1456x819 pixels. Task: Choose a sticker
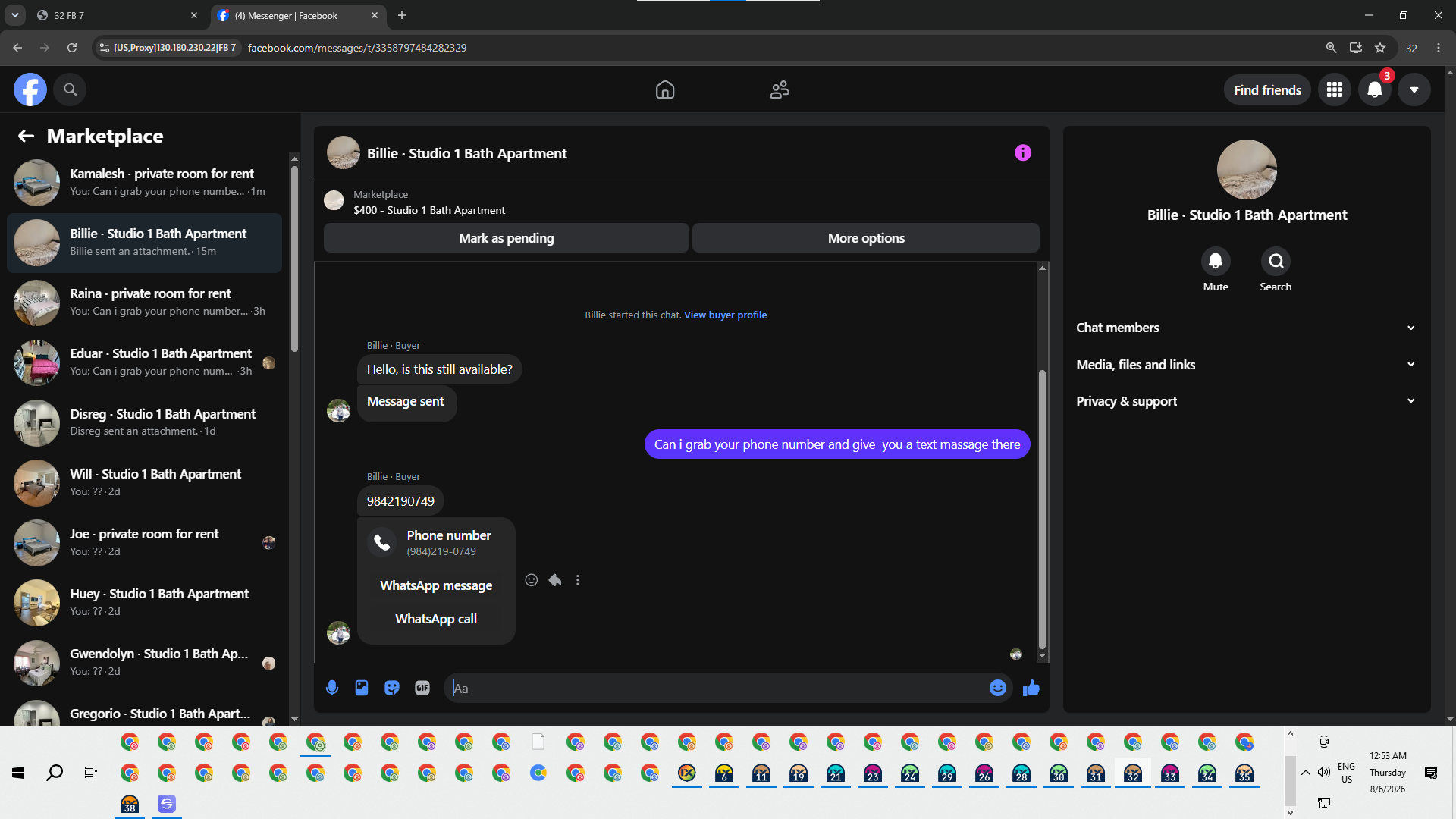pos(392,688)
